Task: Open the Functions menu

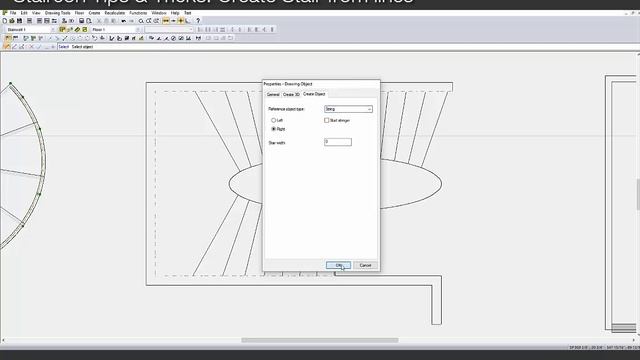Action: click(138, 13)
